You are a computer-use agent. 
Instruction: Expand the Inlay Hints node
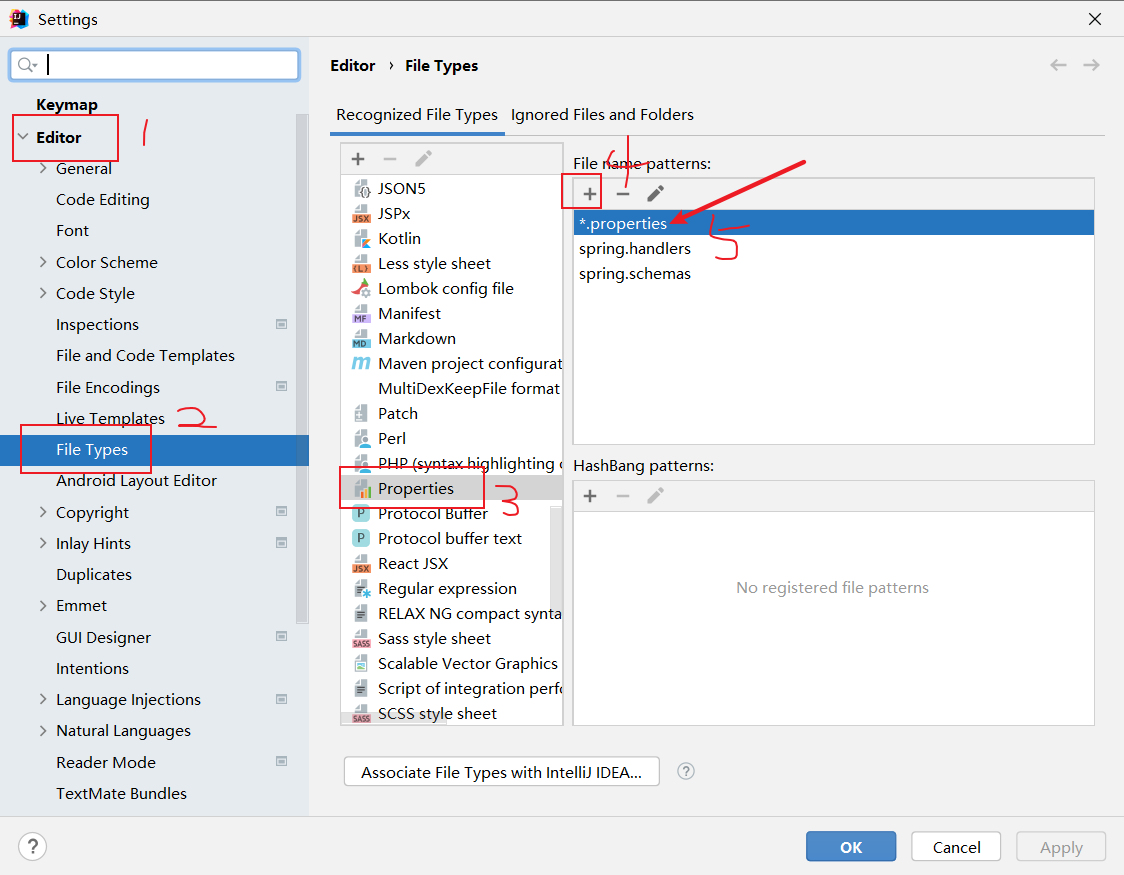click(43, 543)
